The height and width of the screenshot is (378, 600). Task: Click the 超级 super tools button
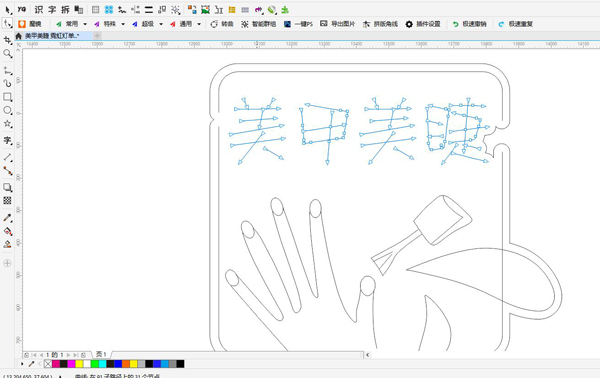pyautogui.click(x=143, y=24)
